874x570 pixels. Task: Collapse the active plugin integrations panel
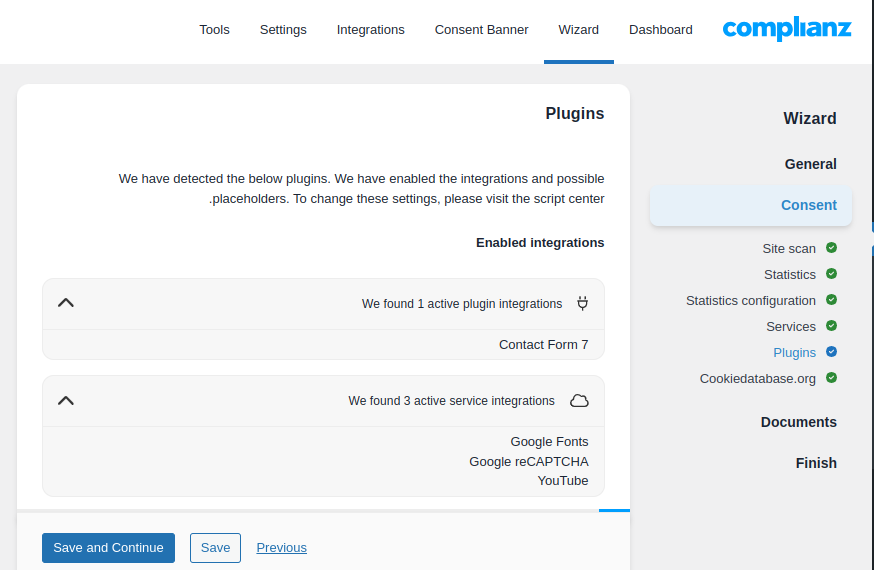click(x=66, y=303)
